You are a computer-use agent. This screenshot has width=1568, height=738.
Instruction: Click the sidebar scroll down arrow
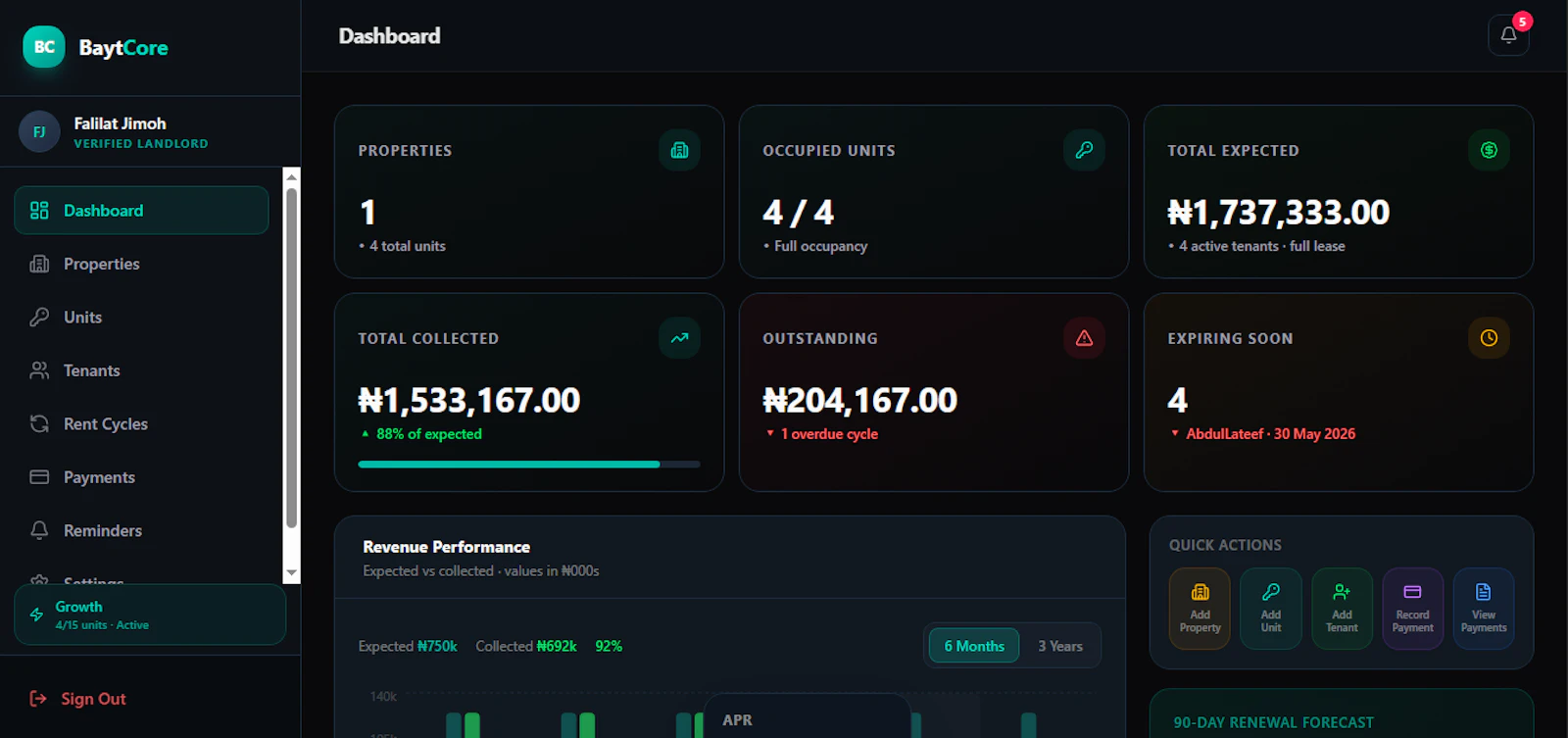pos(291,572)
